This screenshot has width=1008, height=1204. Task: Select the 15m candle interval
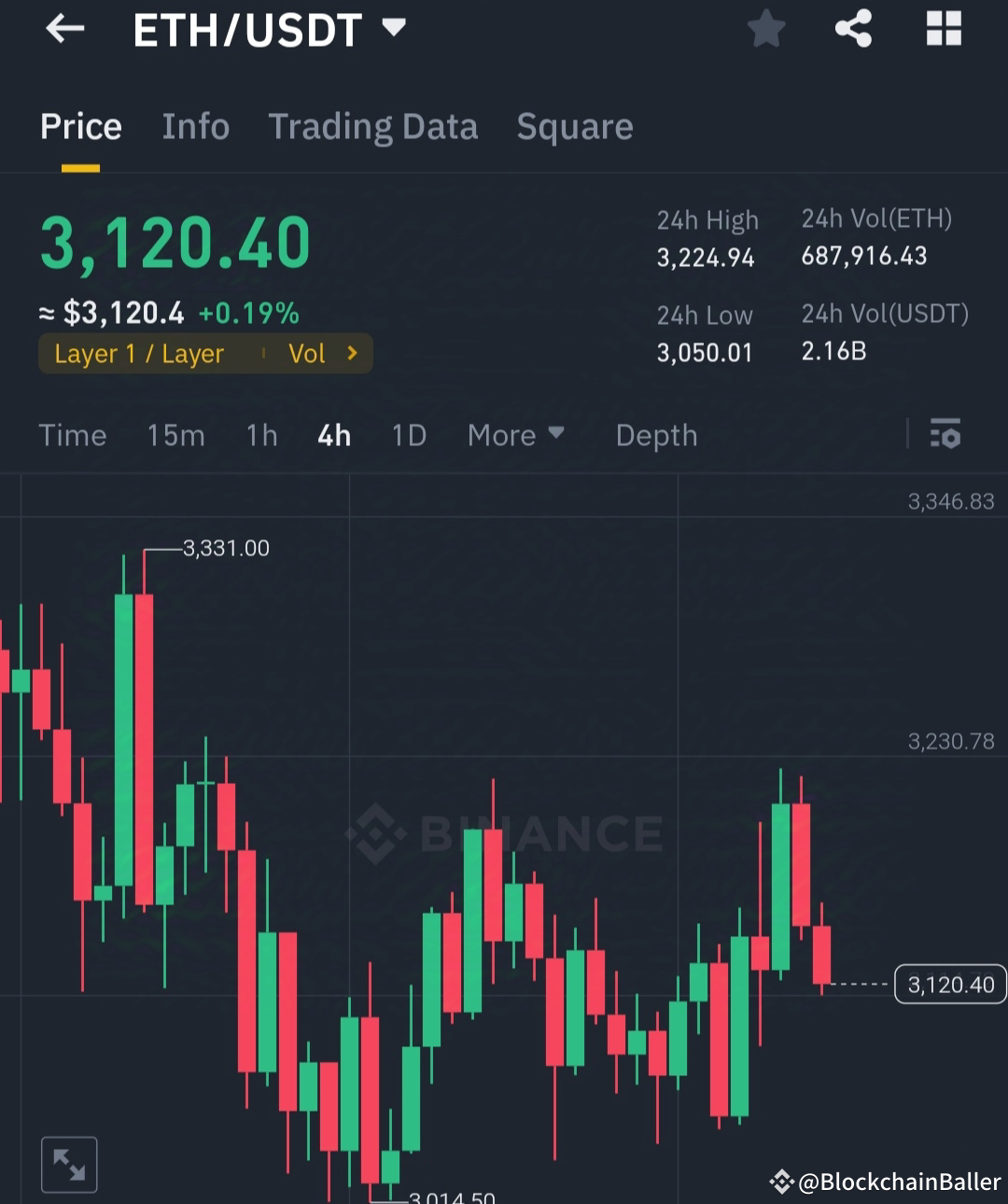(175, 435)
